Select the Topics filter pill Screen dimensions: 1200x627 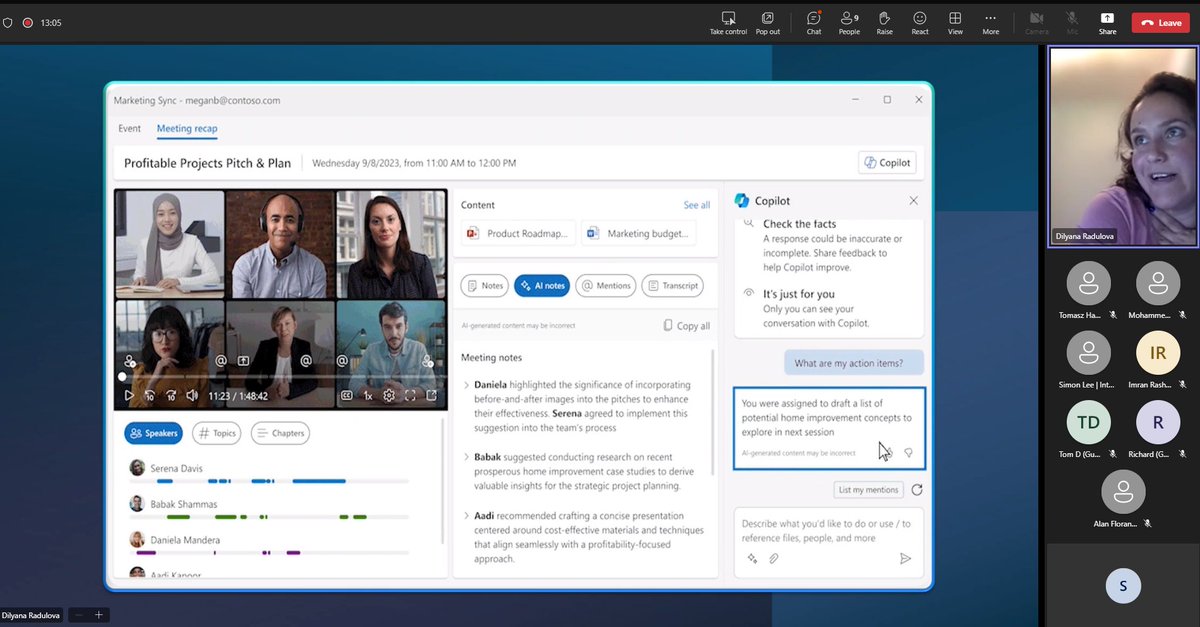216,433
